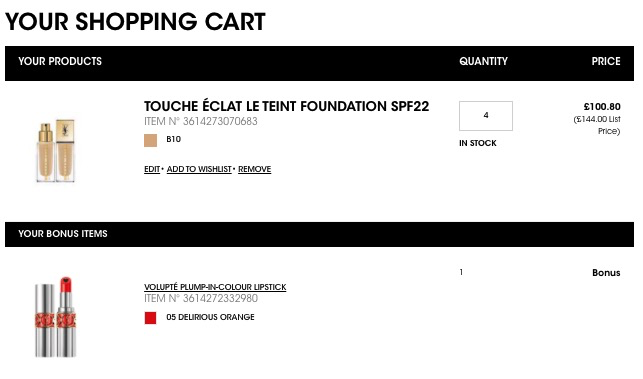Open the Volupté Plump-In-Colour Lipstick link
Image resolution: width=643 pixels, height=379 pixels.
point(215,287)
